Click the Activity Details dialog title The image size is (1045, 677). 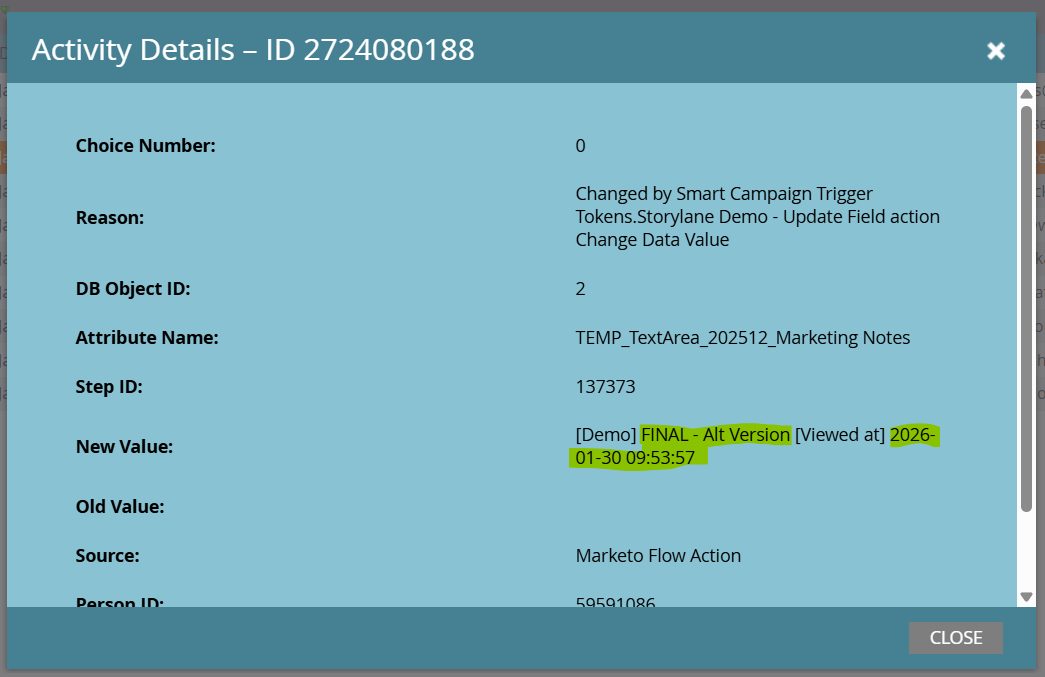pos(253,49)
